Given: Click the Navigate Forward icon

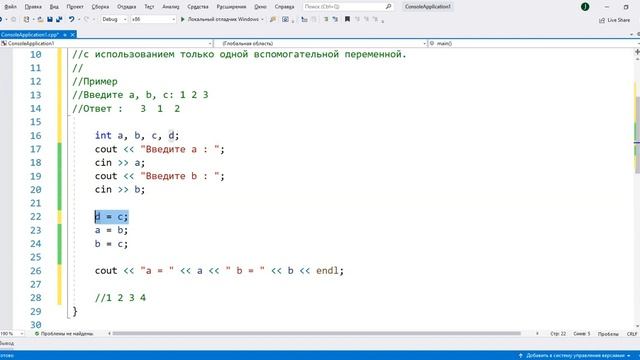Looking at the screenshot, I should (13, 19).
